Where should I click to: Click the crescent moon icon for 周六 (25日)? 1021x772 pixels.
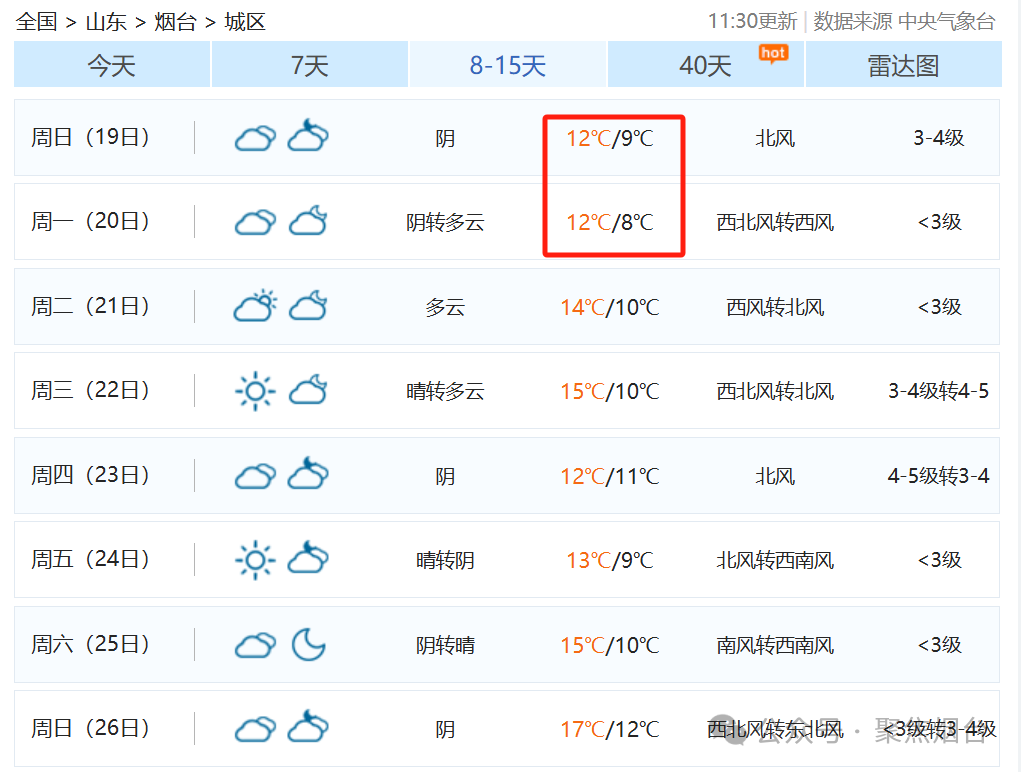pos(308,645)
